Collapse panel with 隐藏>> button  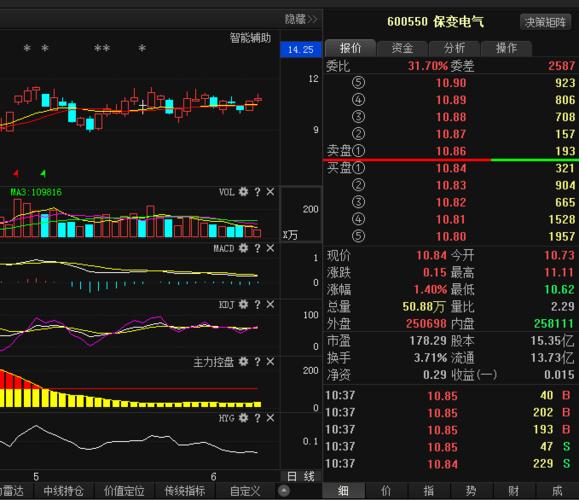pos(301,19)
